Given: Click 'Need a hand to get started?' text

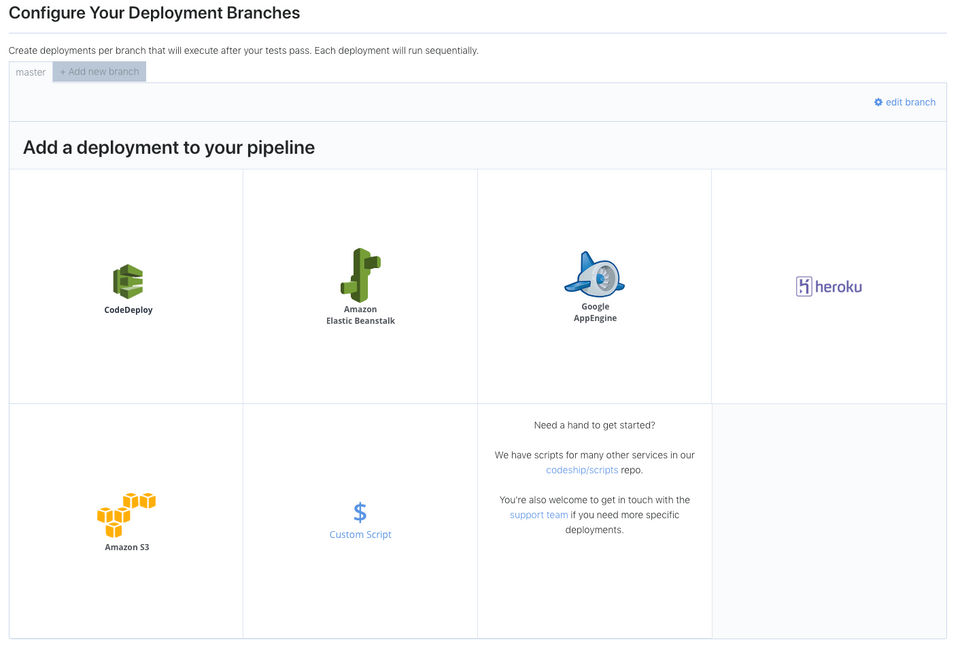Looking at the screenshot, I should 594,425.
